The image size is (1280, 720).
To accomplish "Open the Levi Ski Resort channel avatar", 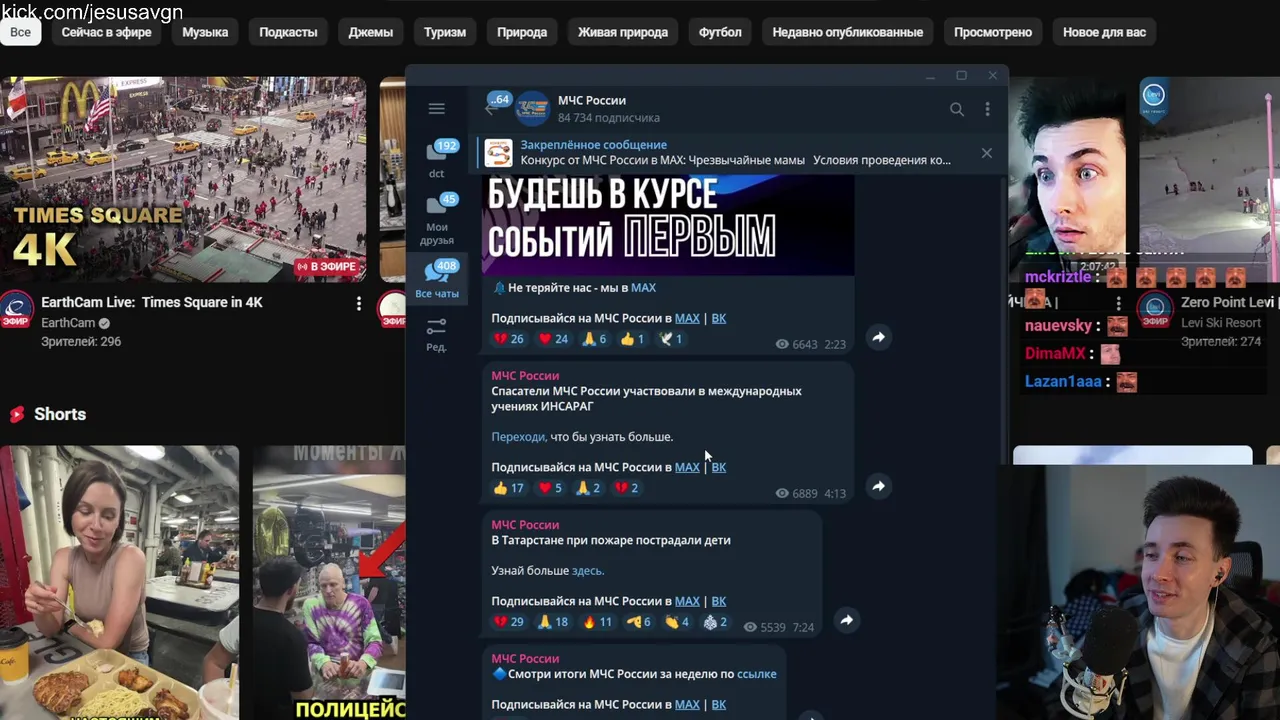I will pos(1155,309).
